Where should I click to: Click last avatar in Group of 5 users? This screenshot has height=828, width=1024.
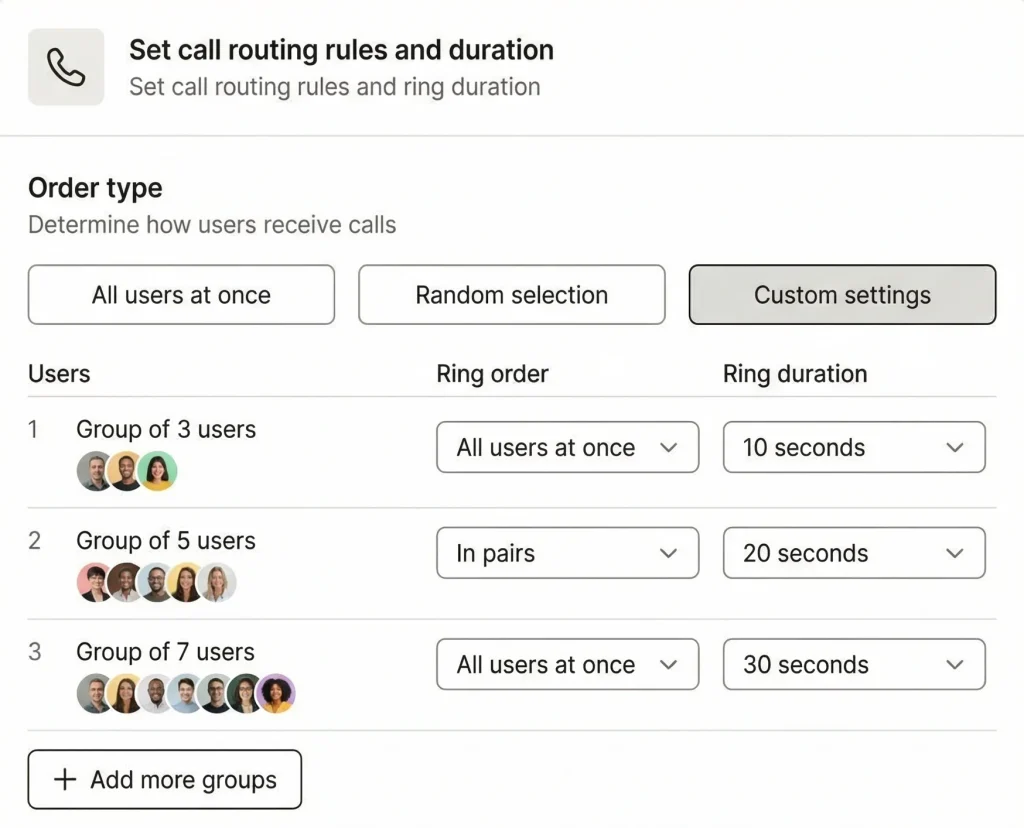tap(217, 583)
